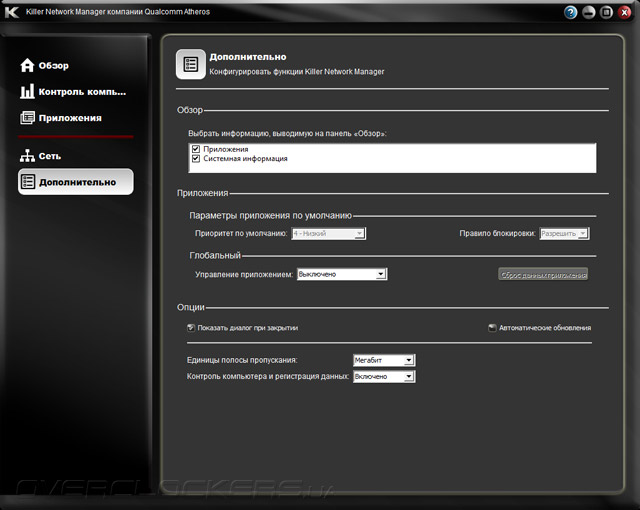640x510 pixels.
Task: Click the Сброс данных приложения button
Action: (543, 275)
